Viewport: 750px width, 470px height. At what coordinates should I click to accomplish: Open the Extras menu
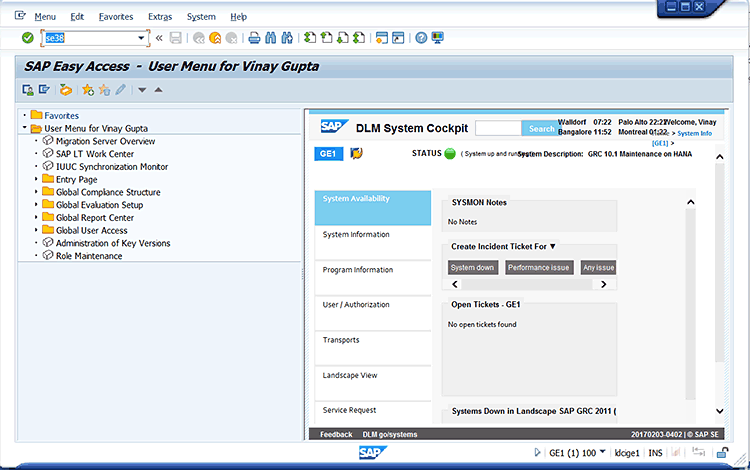[x=160, y=17]
